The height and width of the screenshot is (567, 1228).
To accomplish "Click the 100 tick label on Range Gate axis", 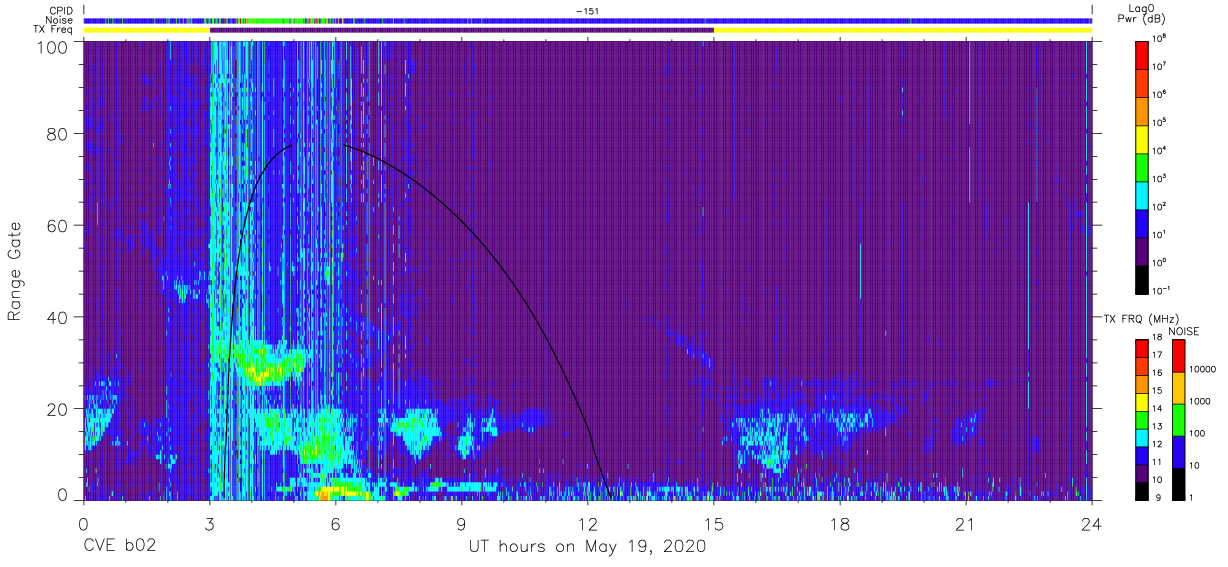I will click(x=53, y=46).
